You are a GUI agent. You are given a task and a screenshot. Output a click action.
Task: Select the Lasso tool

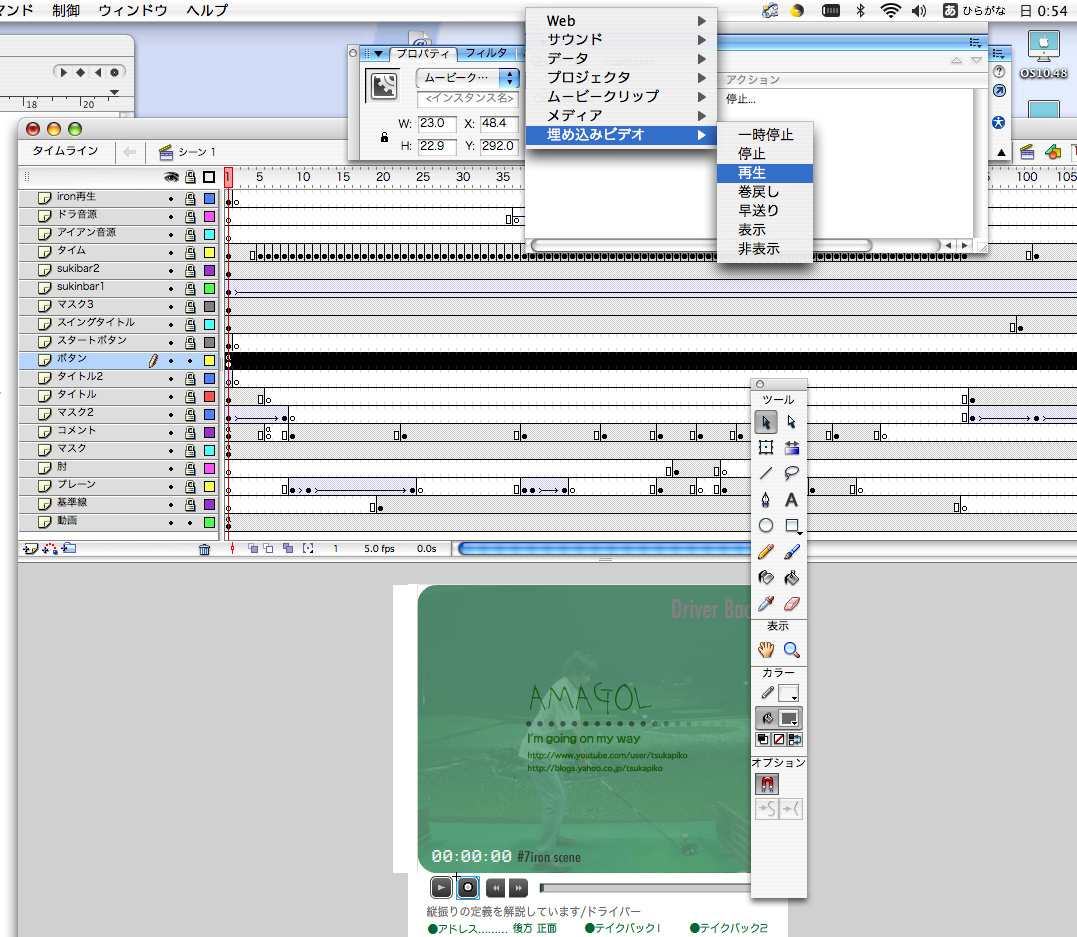point(791,473)
